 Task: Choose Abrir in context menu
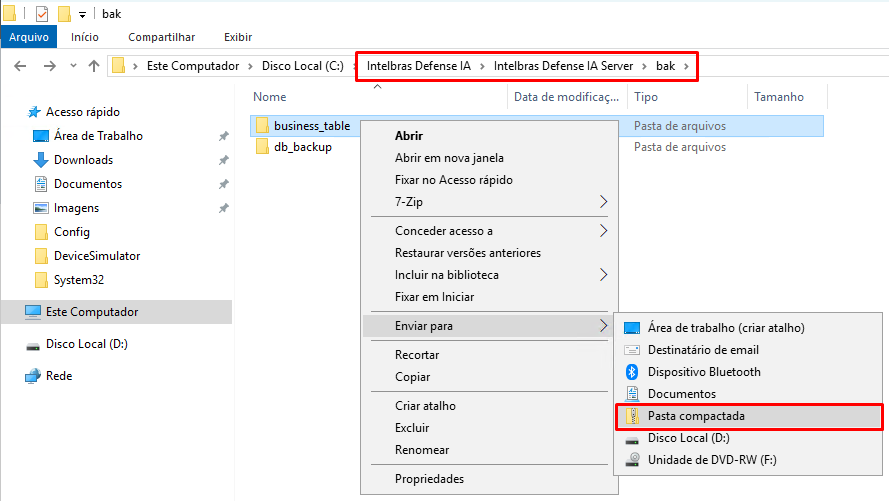tap(489, 135)
